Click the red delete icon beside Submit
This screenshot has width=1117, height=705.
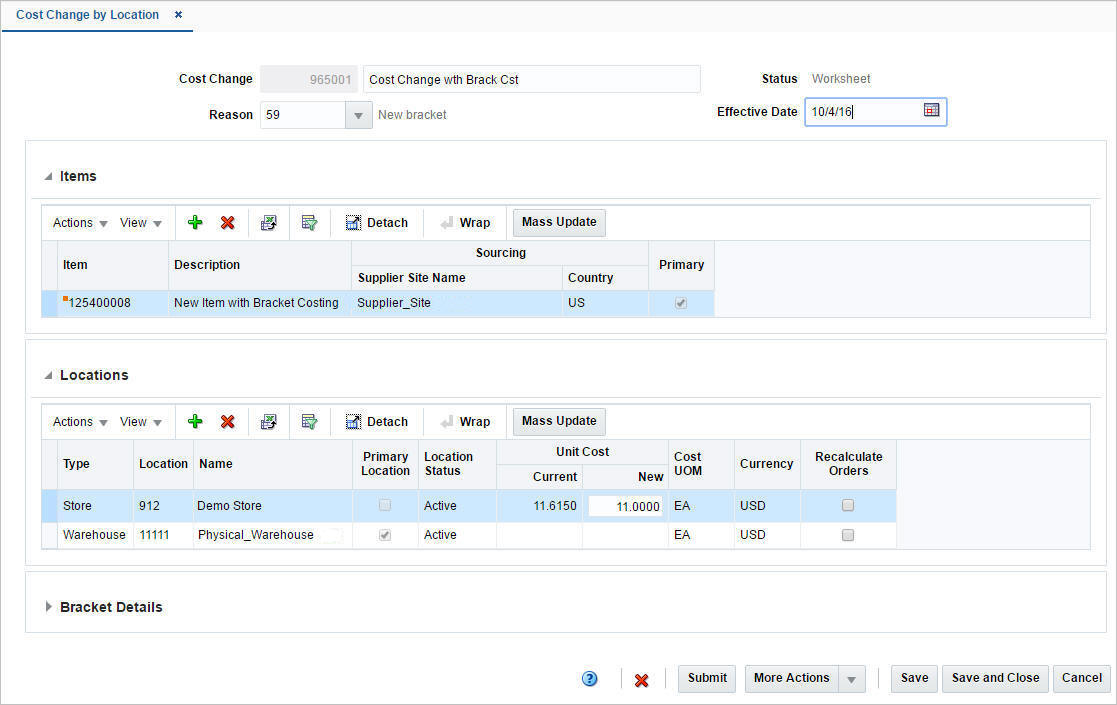click(641, 679)
